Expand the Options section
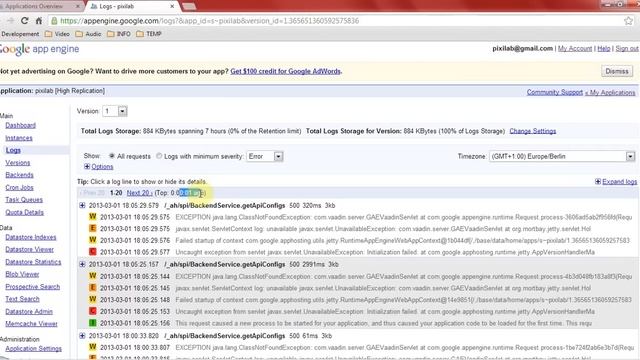 click(98, 167)
